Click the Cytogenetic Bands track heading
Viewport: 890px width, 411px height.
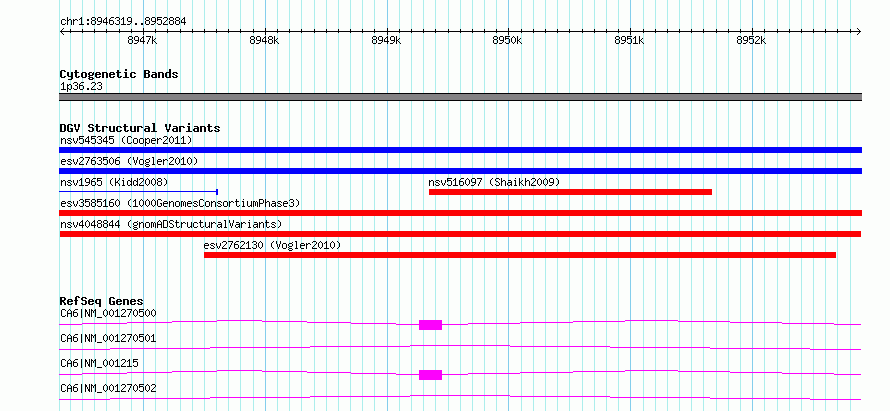click(119, 74)
